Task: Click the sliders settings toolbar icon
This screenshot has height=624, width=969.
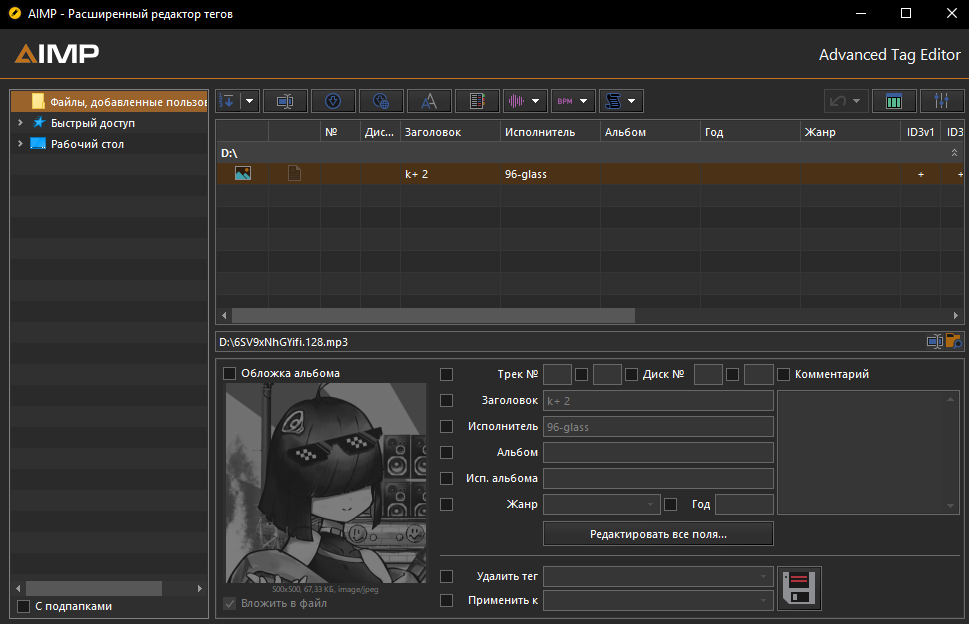Action: pyautogui.click(x=942, y=101)
